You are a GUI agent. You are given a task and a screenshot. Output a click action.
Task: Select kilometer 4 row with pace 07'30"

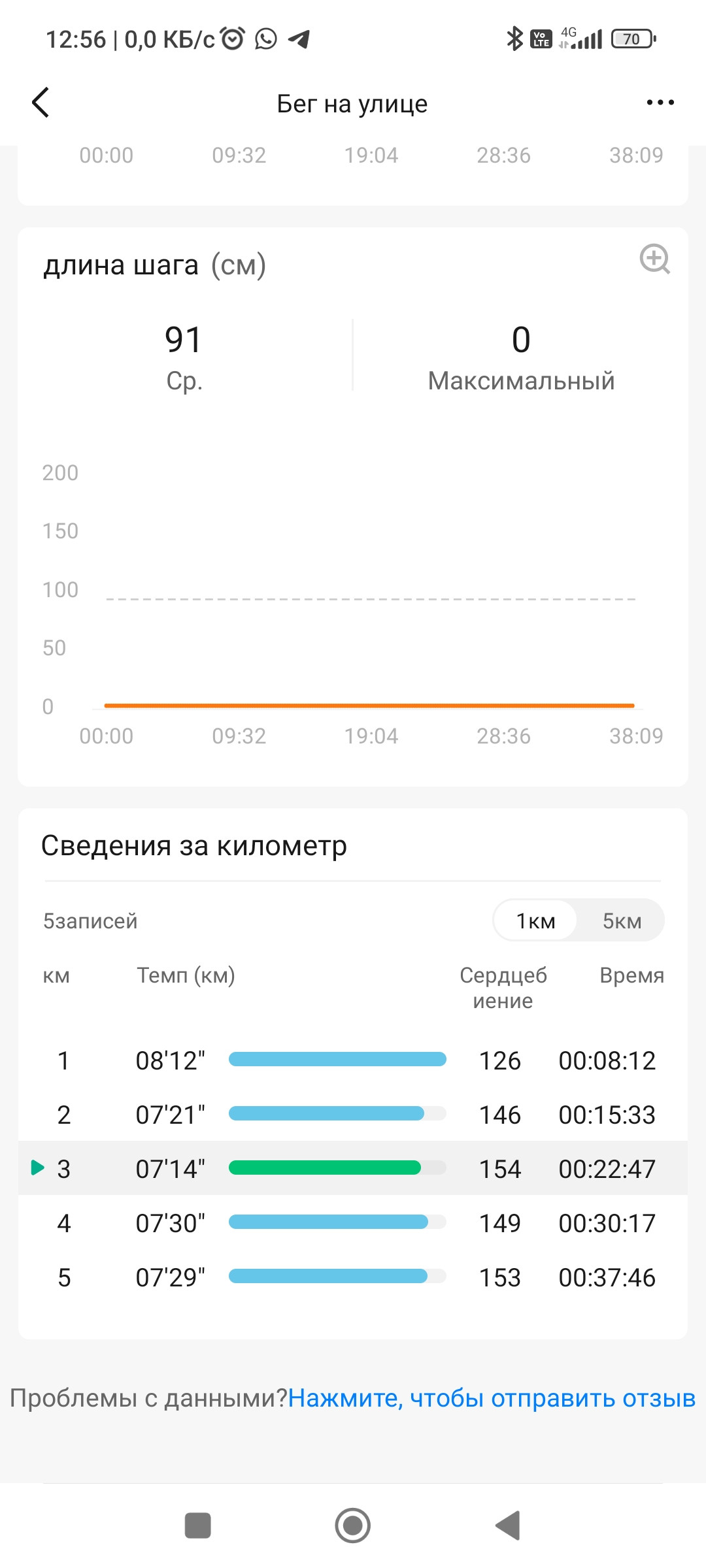(353, 1223)
